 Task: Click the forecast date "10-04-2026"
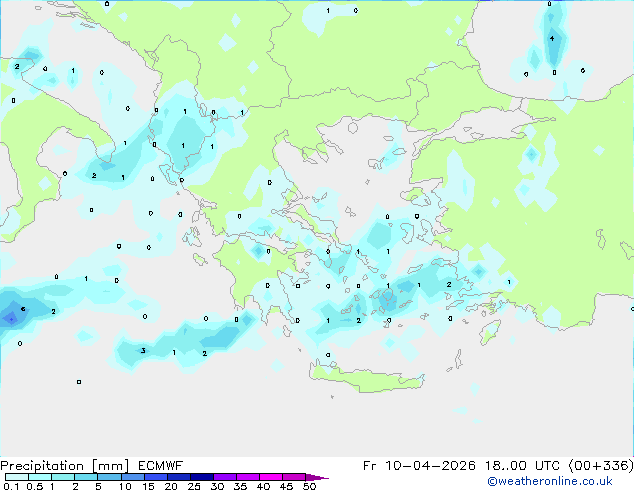430,466
